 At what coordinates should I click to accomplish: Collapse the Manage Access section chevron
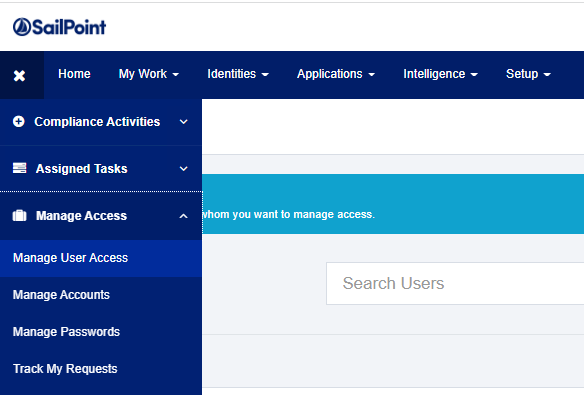point(184,216)
